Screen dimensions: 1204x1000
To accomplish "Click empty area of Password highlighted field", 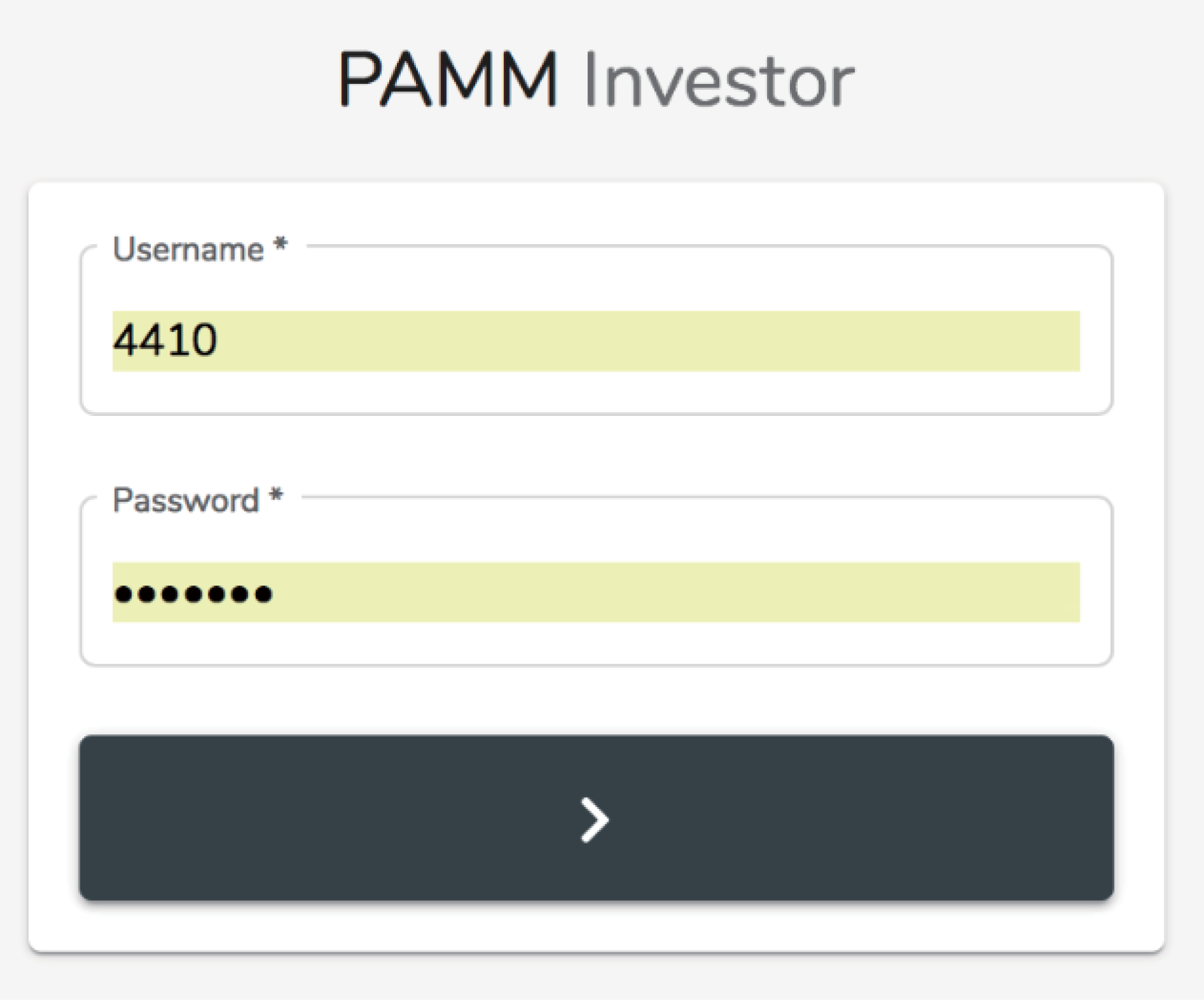I will point(701,592).
